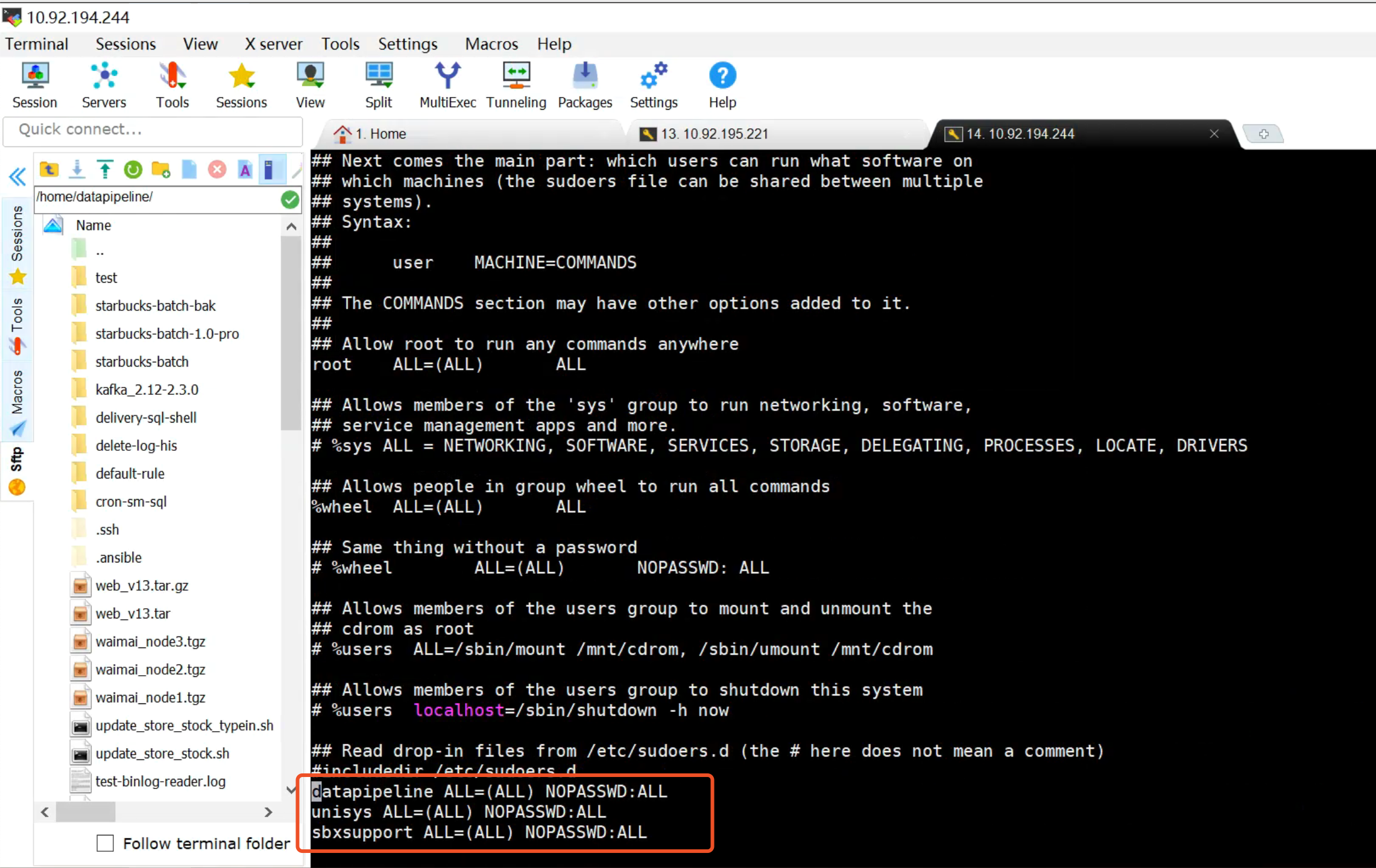Open the Servers panel icon

pos(104,76)
